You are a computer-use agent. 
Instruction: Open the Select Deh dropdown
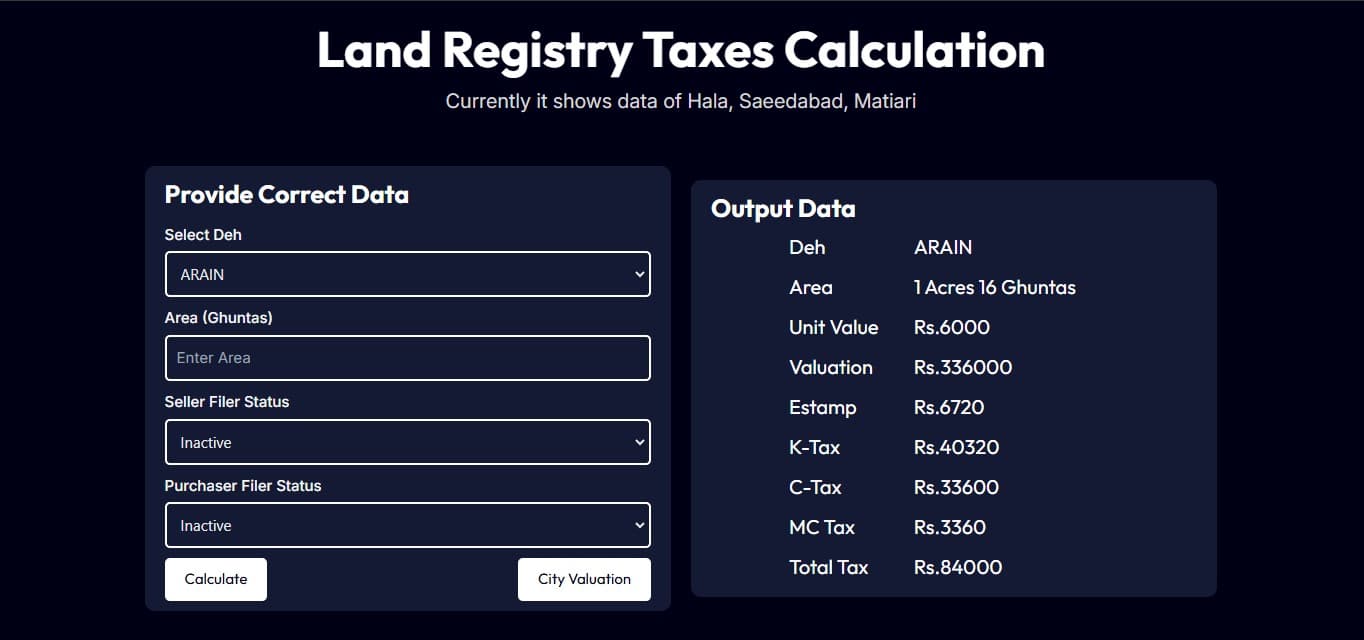point(407,273)
